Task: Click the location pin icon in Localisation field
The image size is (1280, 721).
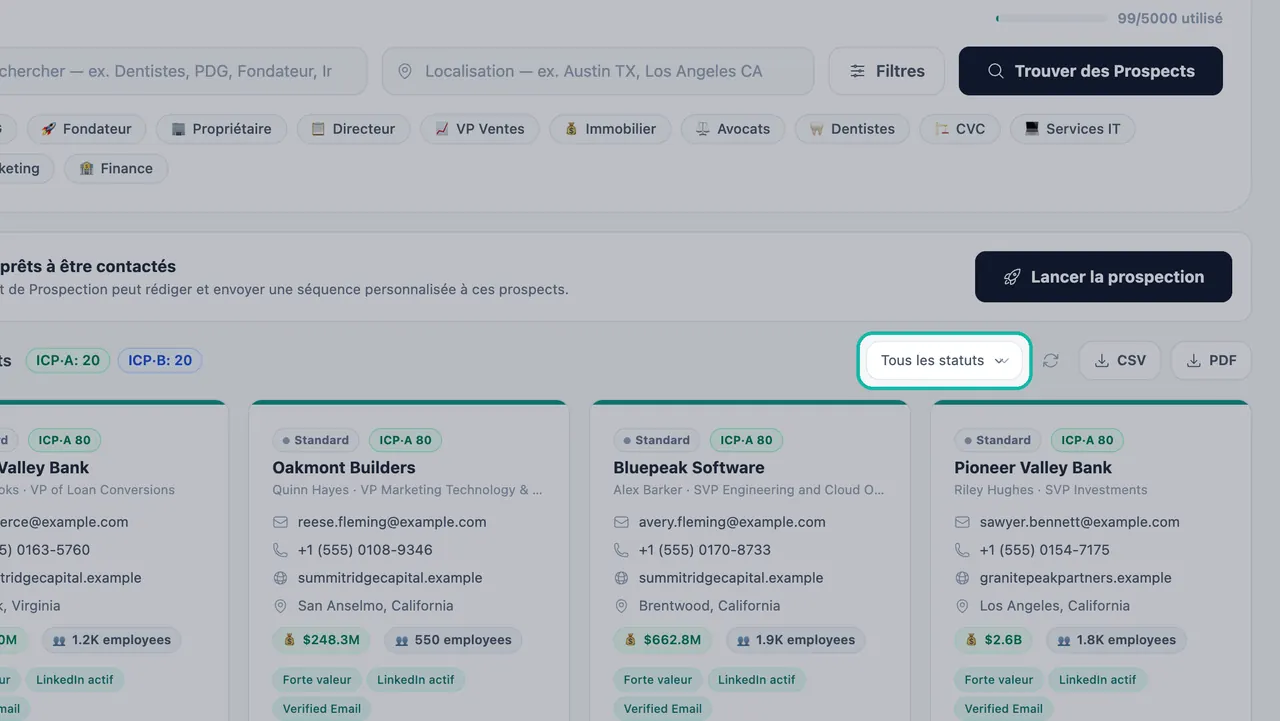Action: click(x=405, y=72)
